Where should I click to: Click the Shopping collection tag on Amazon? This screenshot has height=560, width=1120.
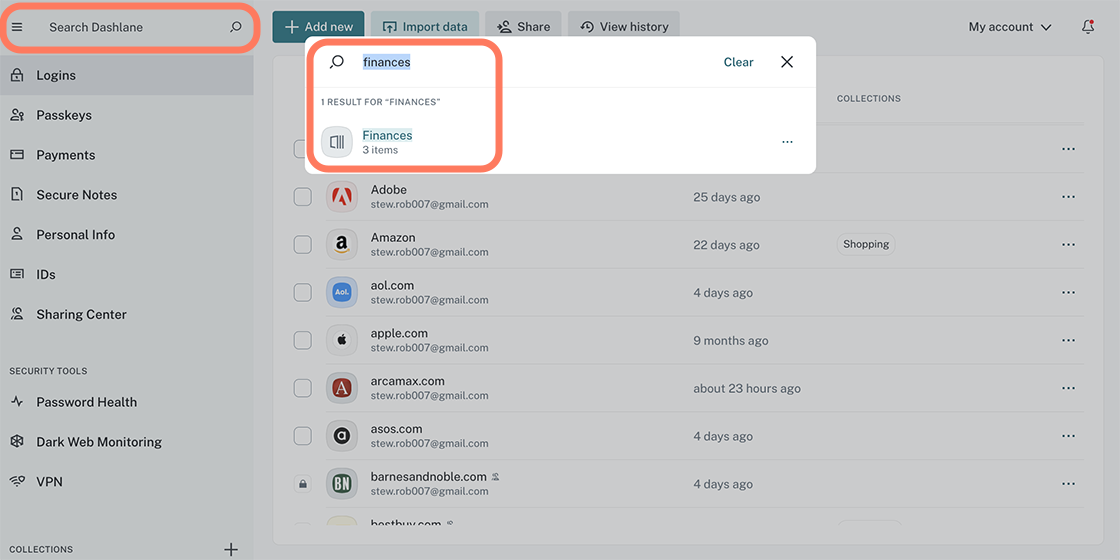click(x=865, y=244)
